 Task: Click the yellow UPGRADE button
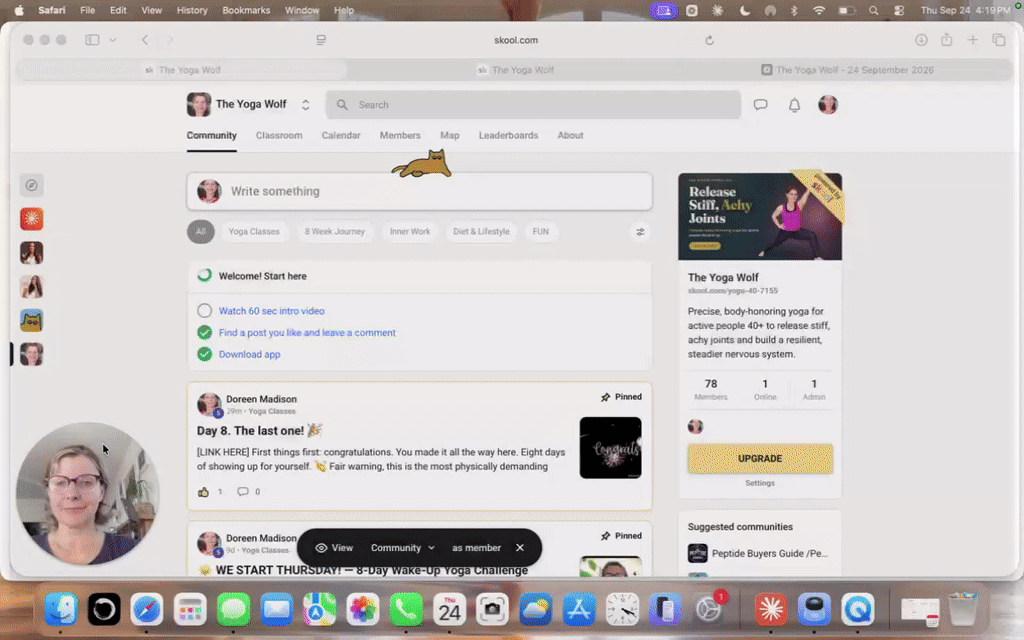pyautogui.click(x=760, y=458)
